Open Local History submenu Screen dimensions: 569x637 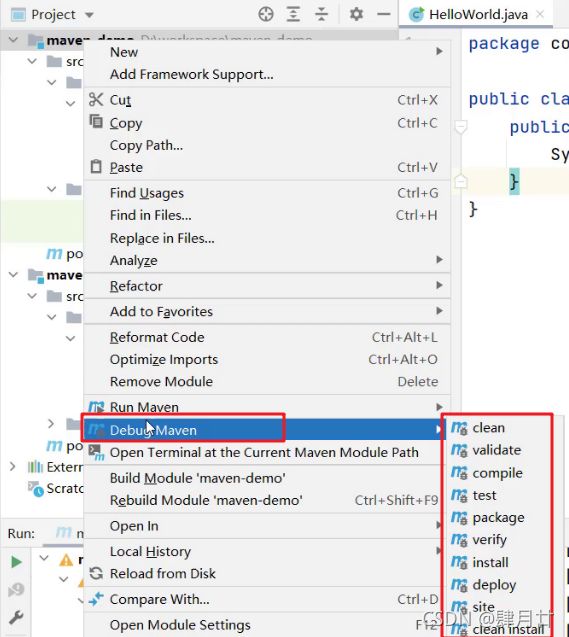click(x=263, y=552)
